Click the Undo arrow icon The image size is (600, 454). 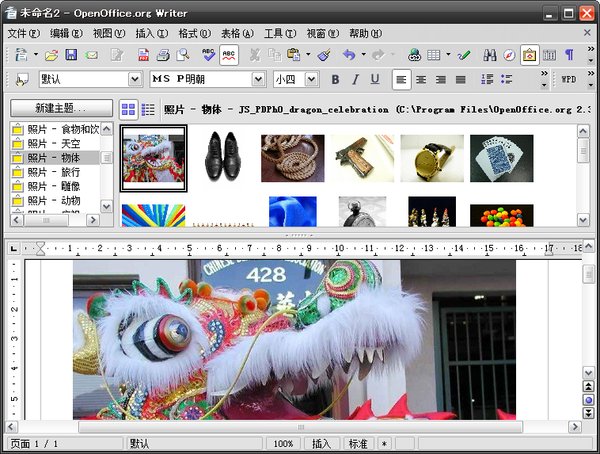(x=348, y=55)
